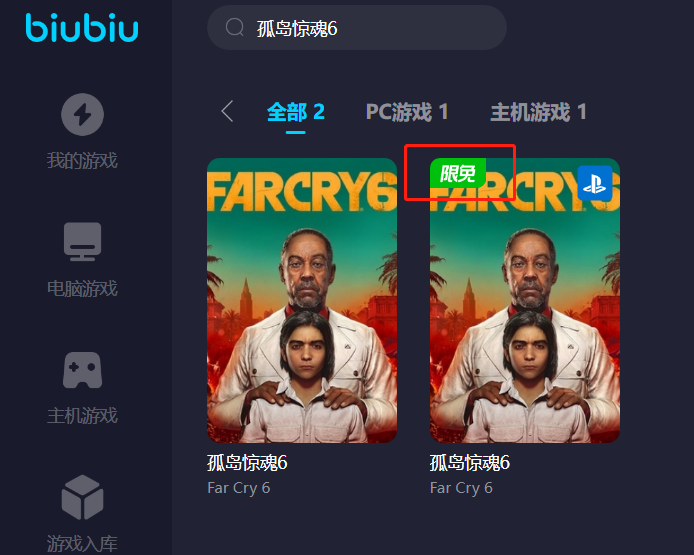The image size is (694, 555).
Task: Open the computer games monitor icon
Action: coord(82,242)
